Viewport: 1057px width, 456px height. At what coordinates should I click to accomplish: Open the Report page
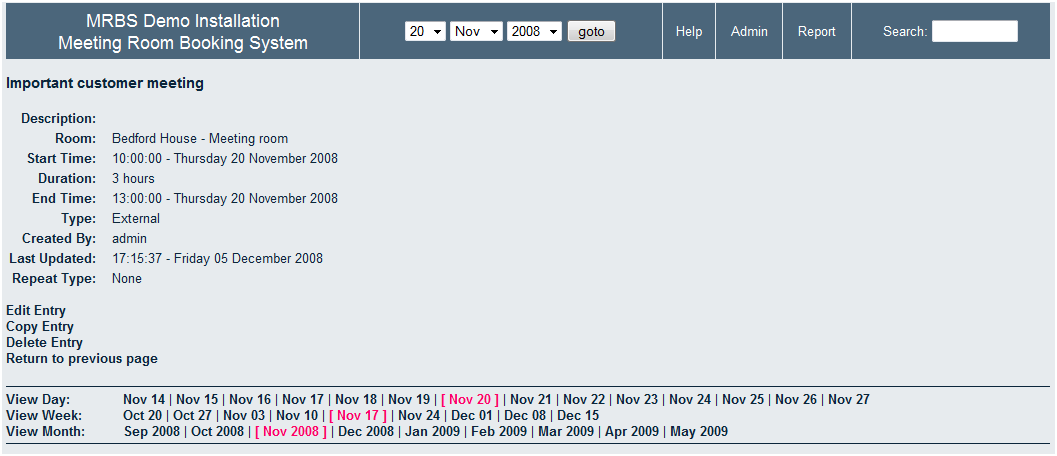click(x=816, y=32)
